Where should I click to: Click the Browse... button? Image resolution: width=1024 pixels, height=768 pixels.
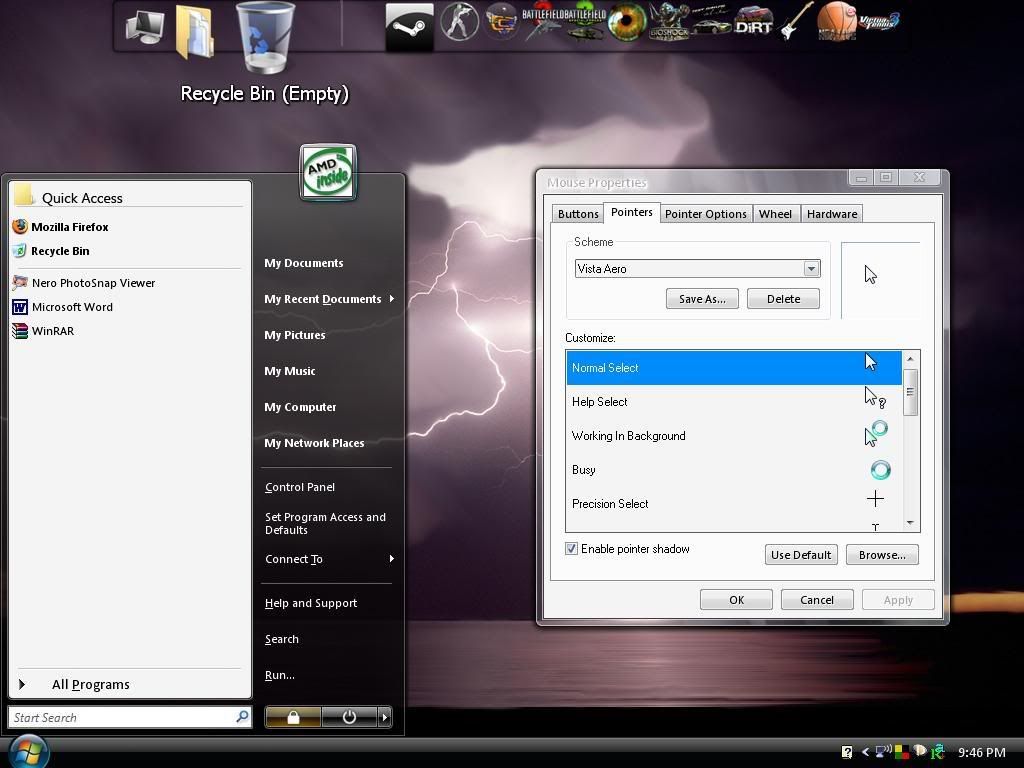pos(881,555)
